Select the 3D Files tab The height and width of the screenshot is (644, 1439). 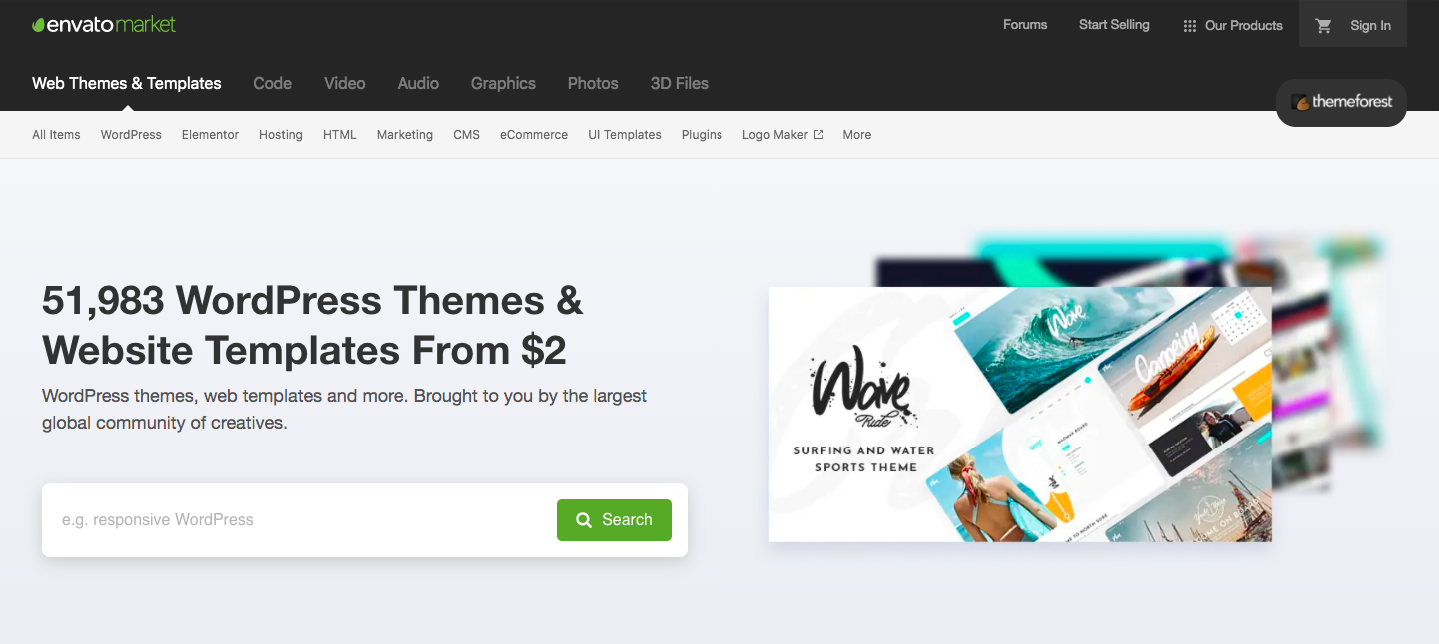pos(679,83)
